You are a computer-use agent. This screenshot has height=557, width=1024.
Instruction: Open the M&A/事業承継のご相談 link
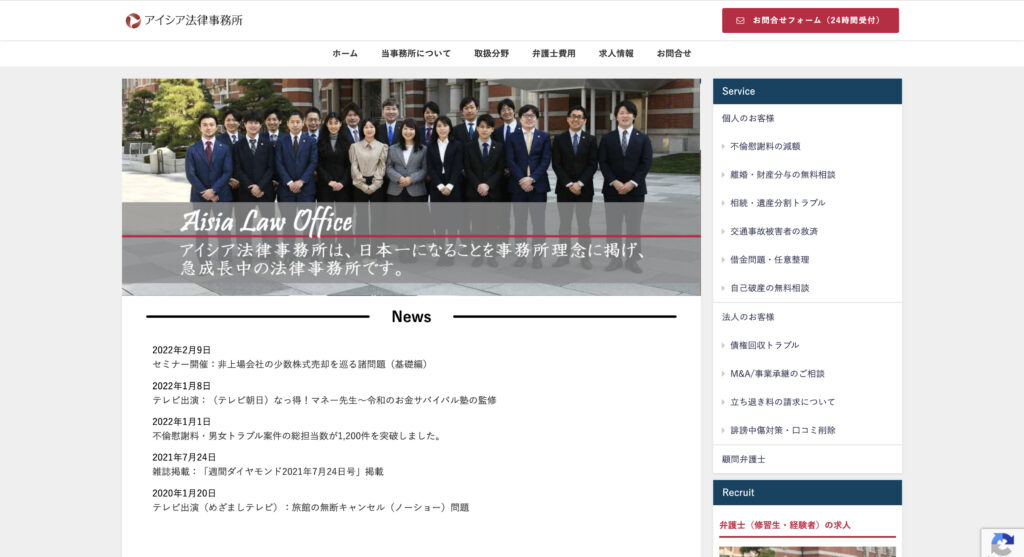[x=777, y=374]
